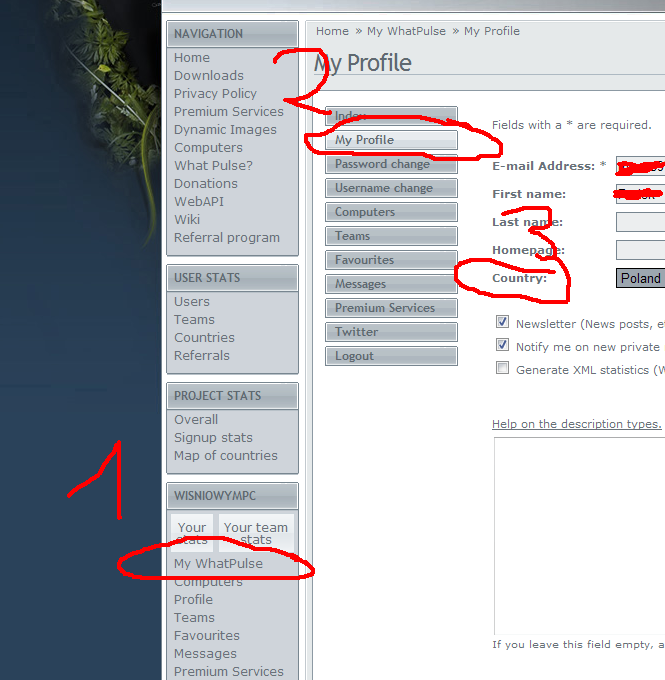Viewport: 665px width, 680px height.
Task: Select the My Profile menu button
Action: (x=391, y=140)
